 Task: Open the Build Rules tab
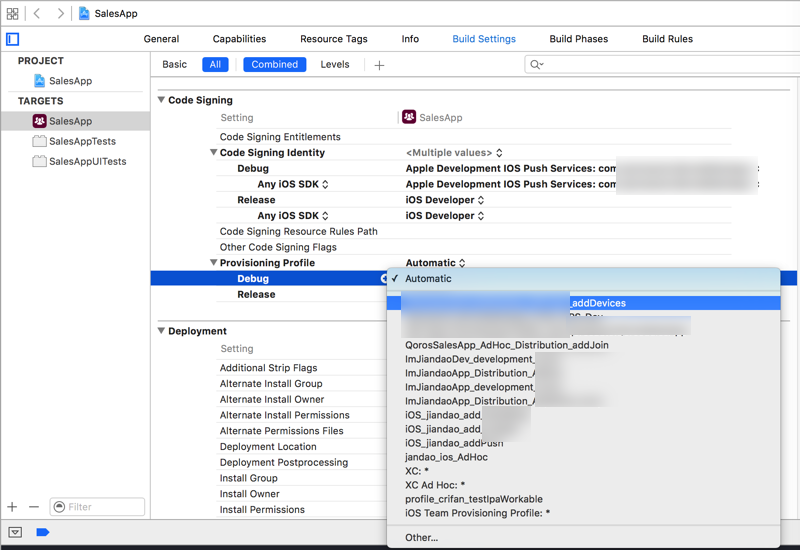[x=667, y=39]
